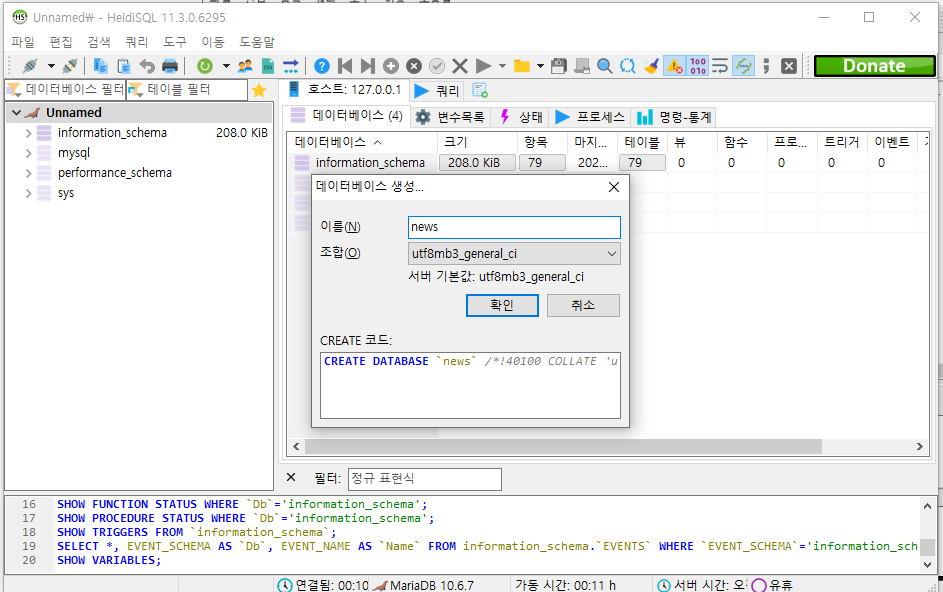The width and height of the screenshot is (943, 592).
Task: Click the run query play icon in toolbar
Action: 483,66
